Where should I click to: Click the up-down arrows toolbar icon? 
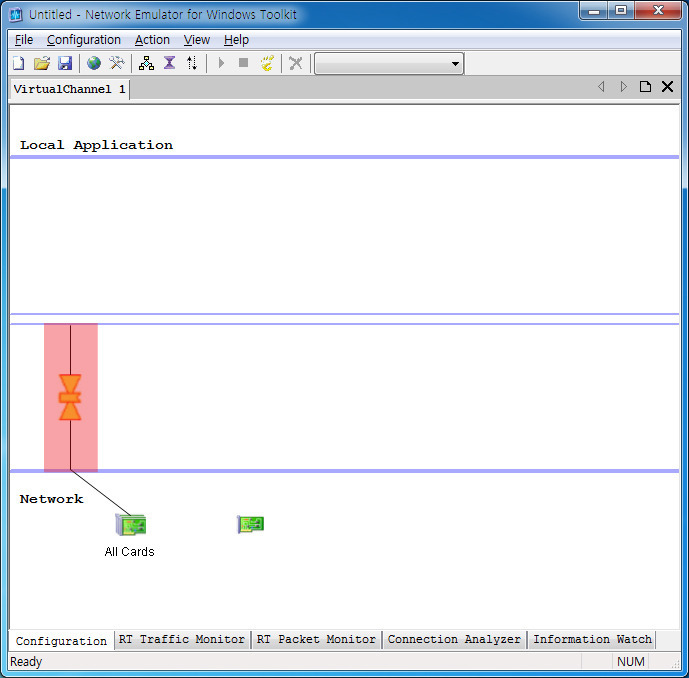point(192,63)
